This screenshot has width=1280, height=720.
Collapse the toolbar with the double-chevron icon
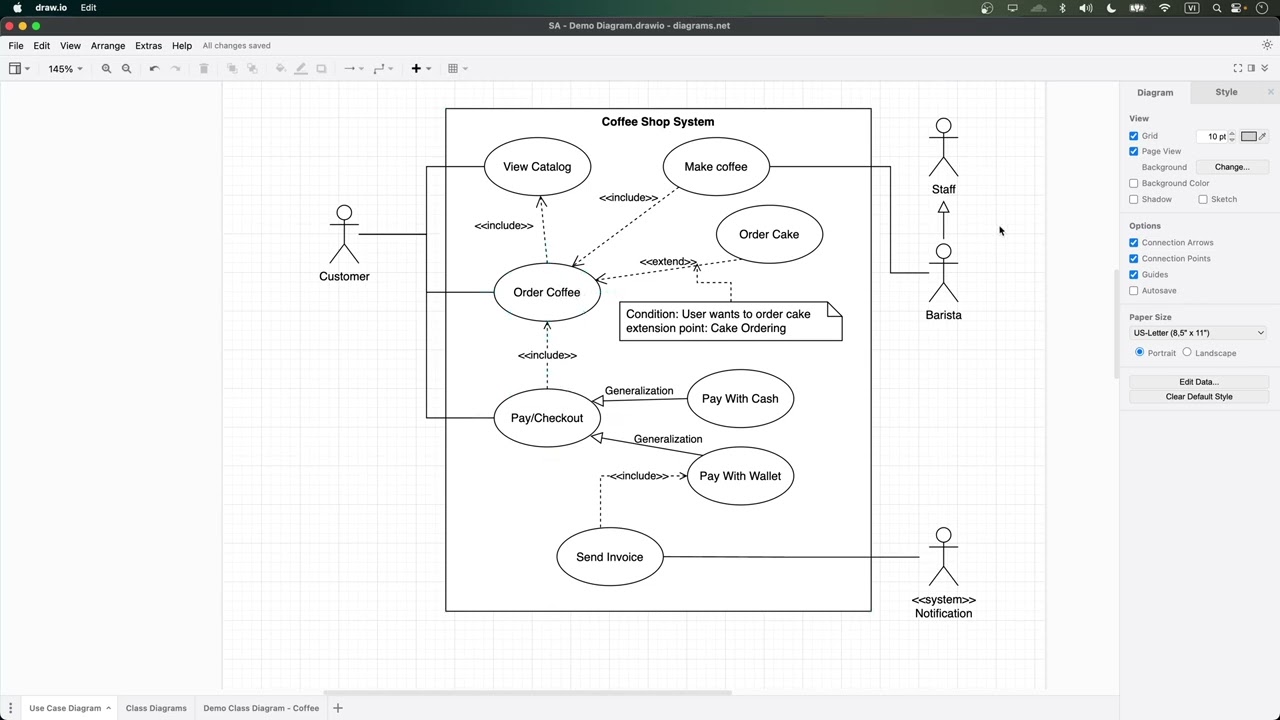(x=1264, y=68)
